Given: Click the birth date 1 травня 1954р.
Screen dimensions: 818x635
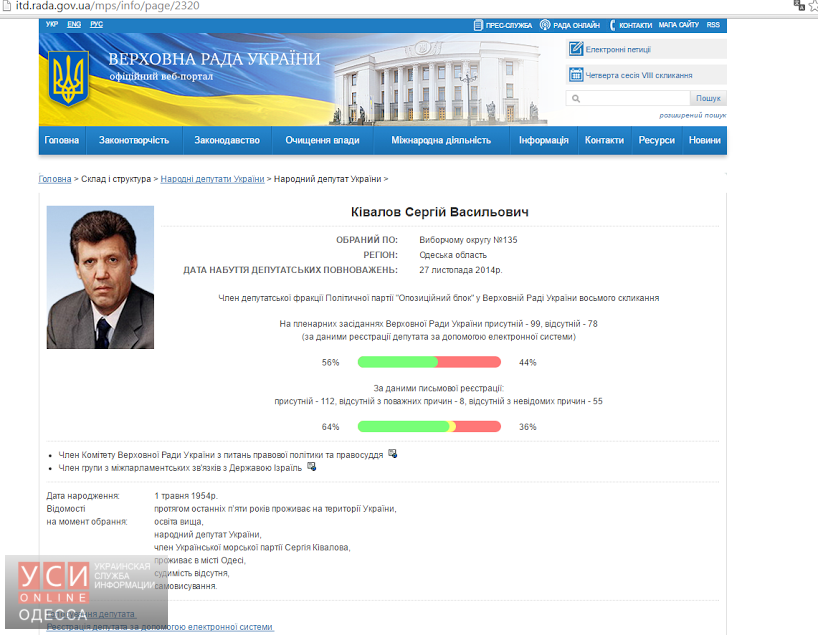Looking at the screenshot, I should pyautogui.click(x=186, y=496).
